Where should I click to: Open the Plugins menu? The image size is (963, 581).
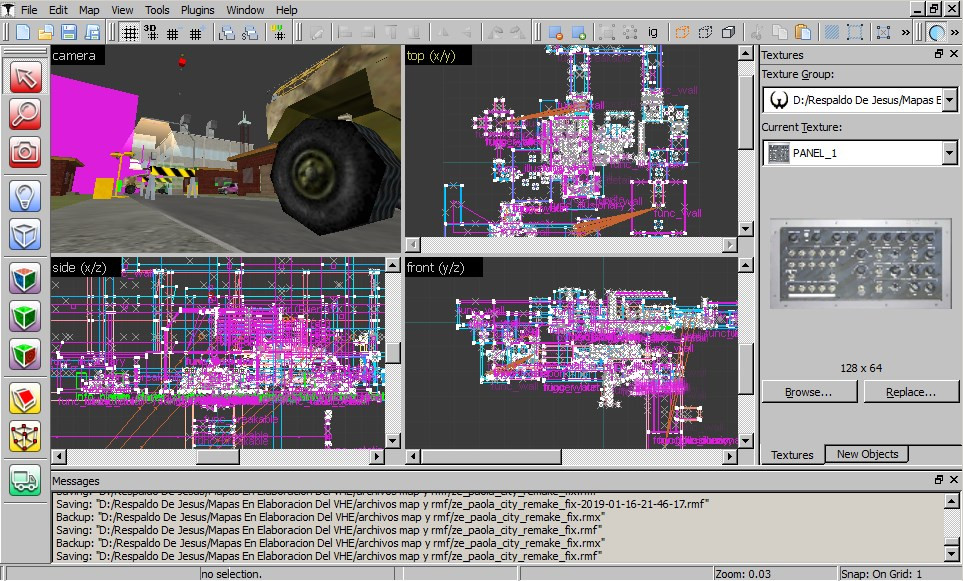197,10
